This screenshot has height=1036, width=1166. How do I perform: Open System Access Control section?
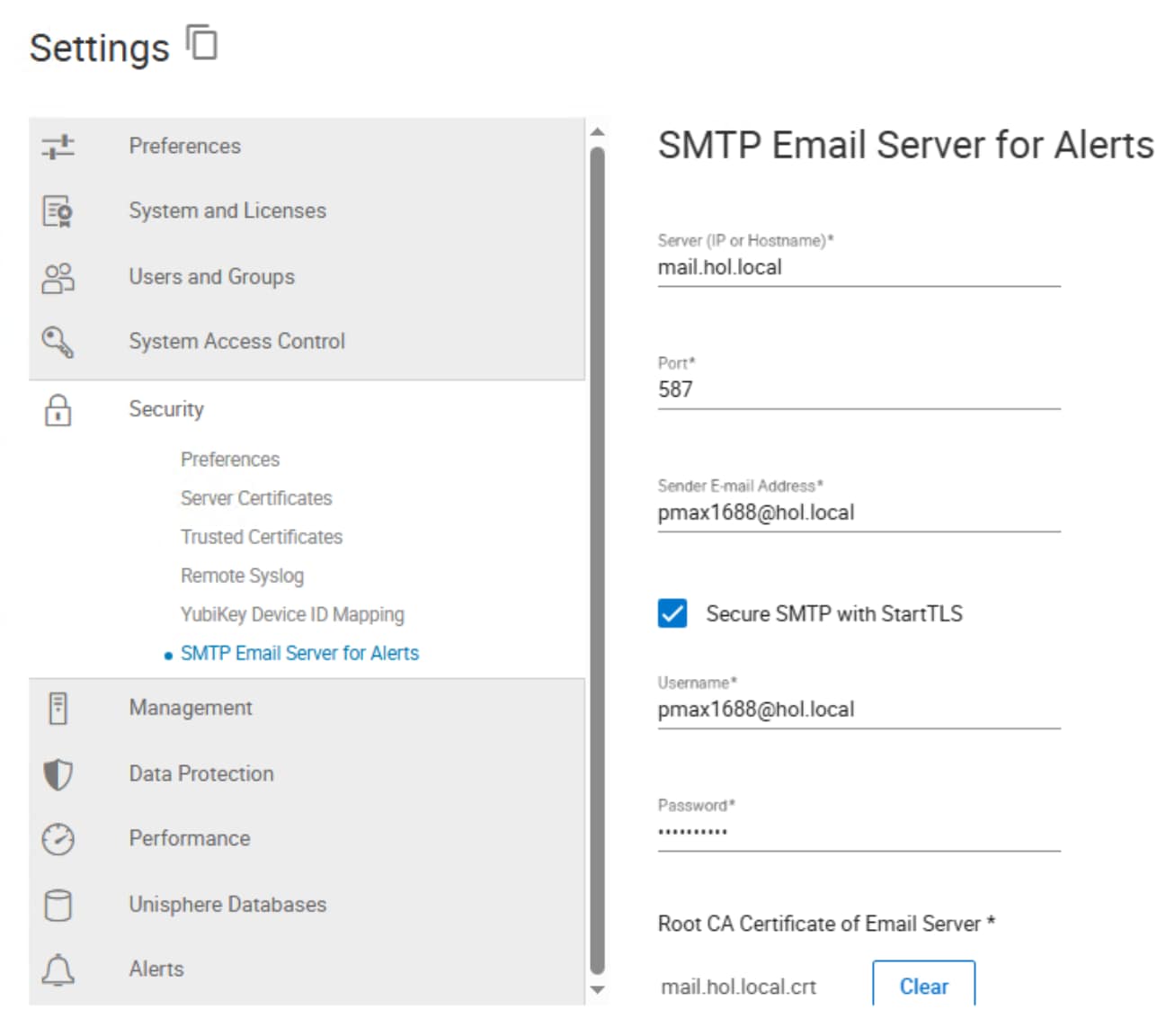(x=307, y=342)
